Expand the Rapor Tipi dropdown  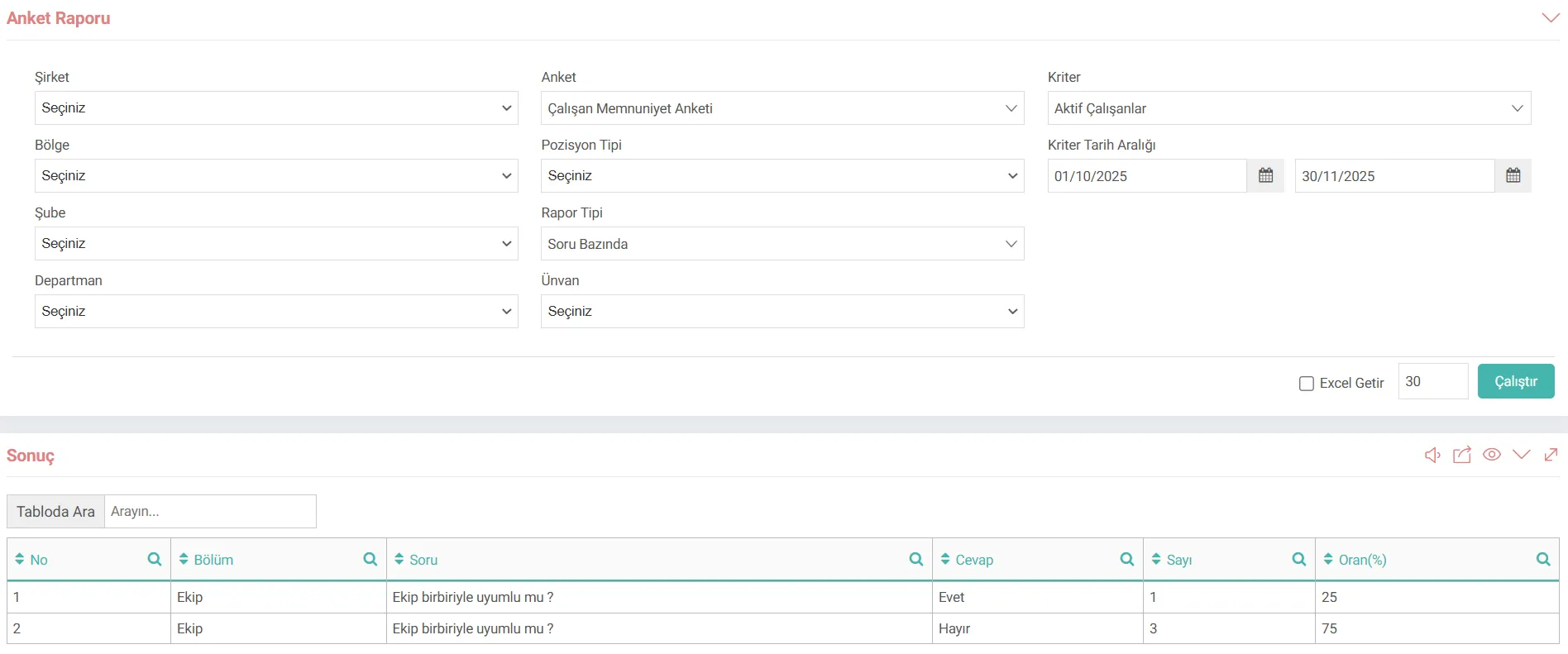[782, 244]
